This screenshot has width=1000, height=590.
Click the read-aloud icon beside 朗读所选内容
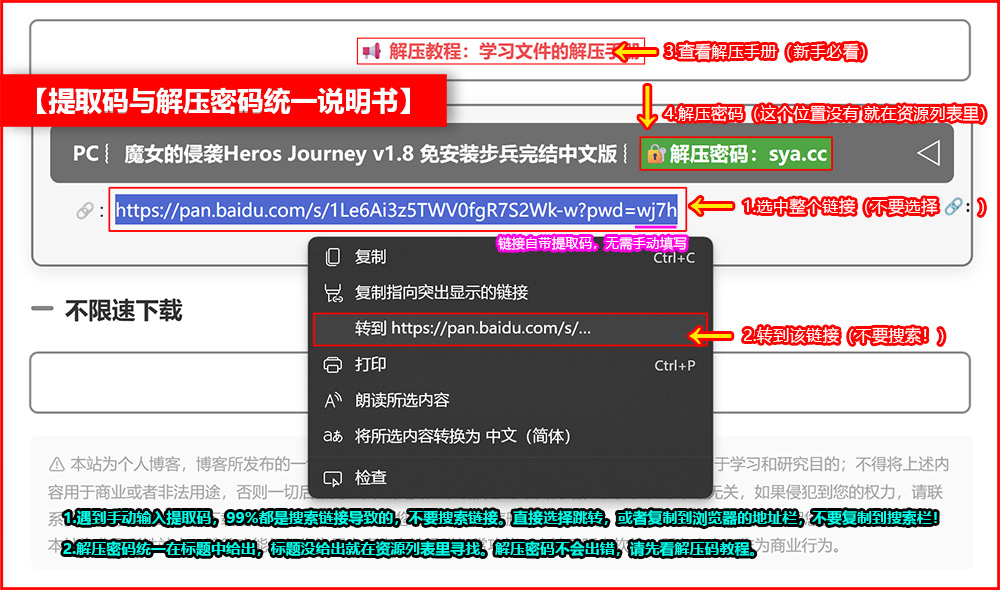pos(333,400)
